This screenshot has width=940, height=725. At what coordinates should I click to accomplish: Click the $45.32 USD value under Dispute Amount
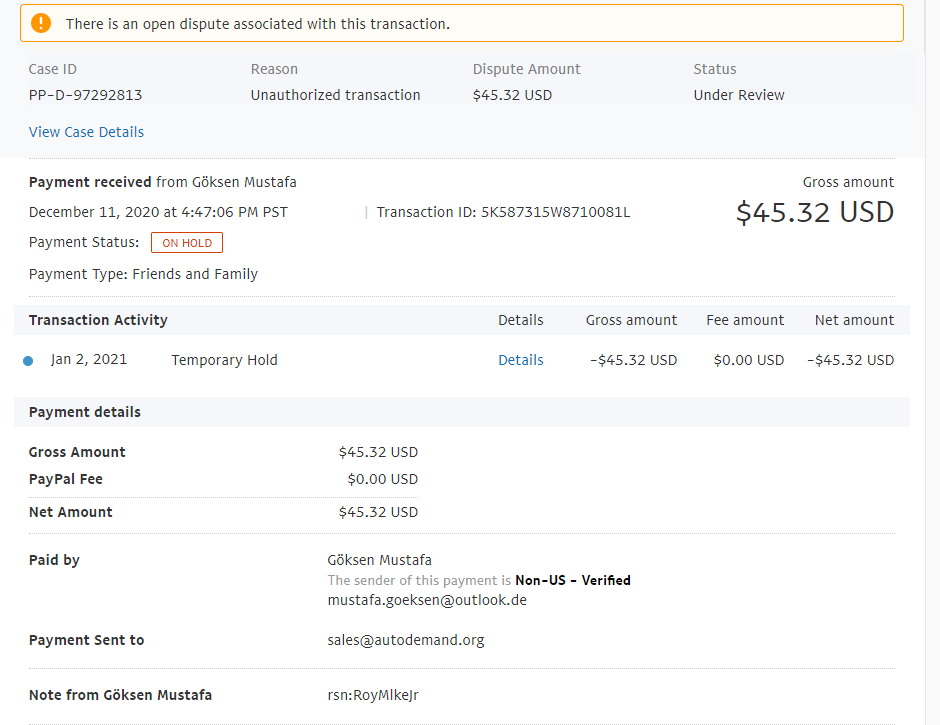(x=512, y=95)
